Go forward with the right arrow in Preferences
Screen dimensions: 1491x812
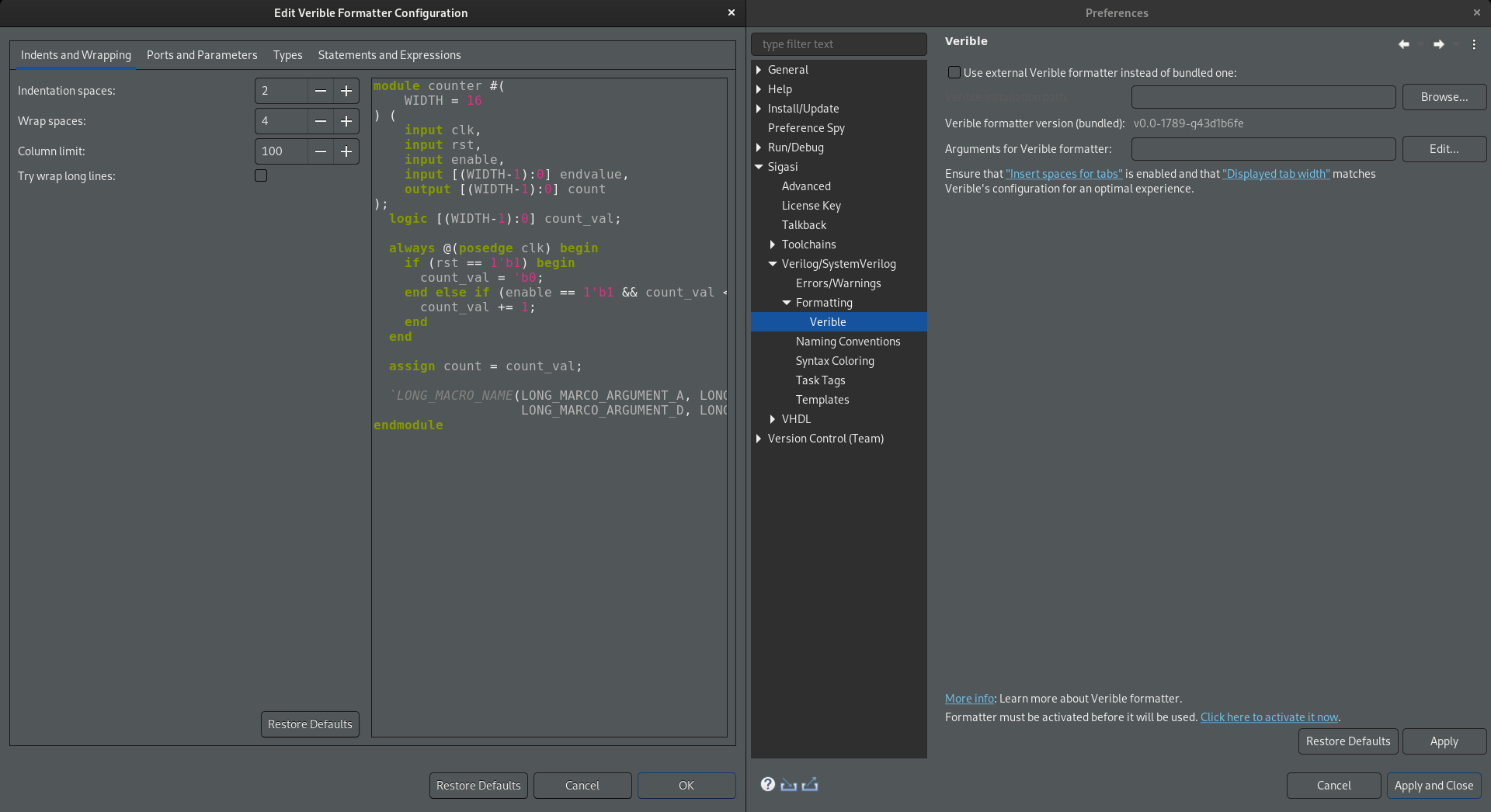[1439, 44]
